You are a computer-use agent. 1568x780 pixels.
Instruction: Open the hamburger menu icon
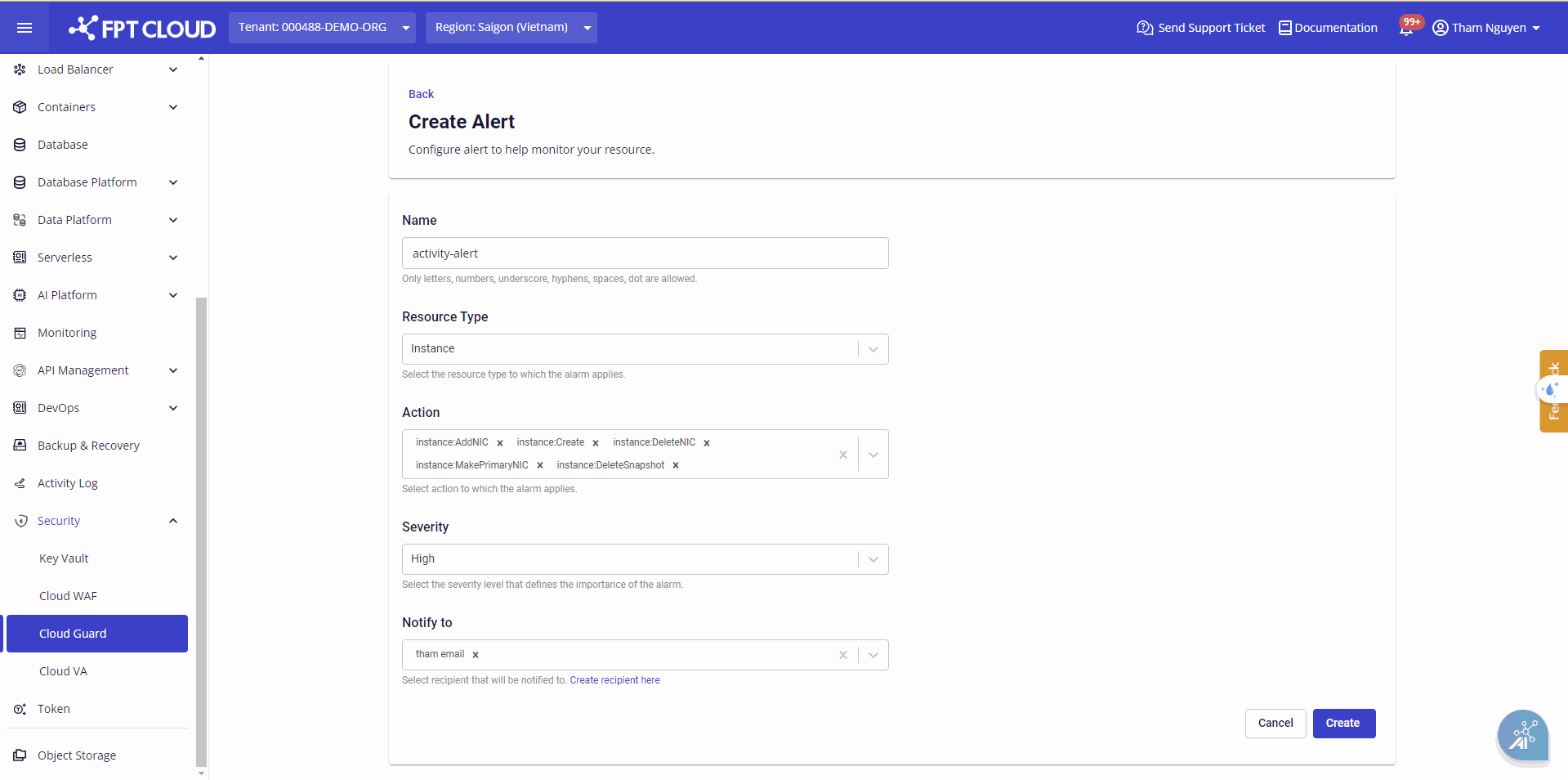point(25,28)
